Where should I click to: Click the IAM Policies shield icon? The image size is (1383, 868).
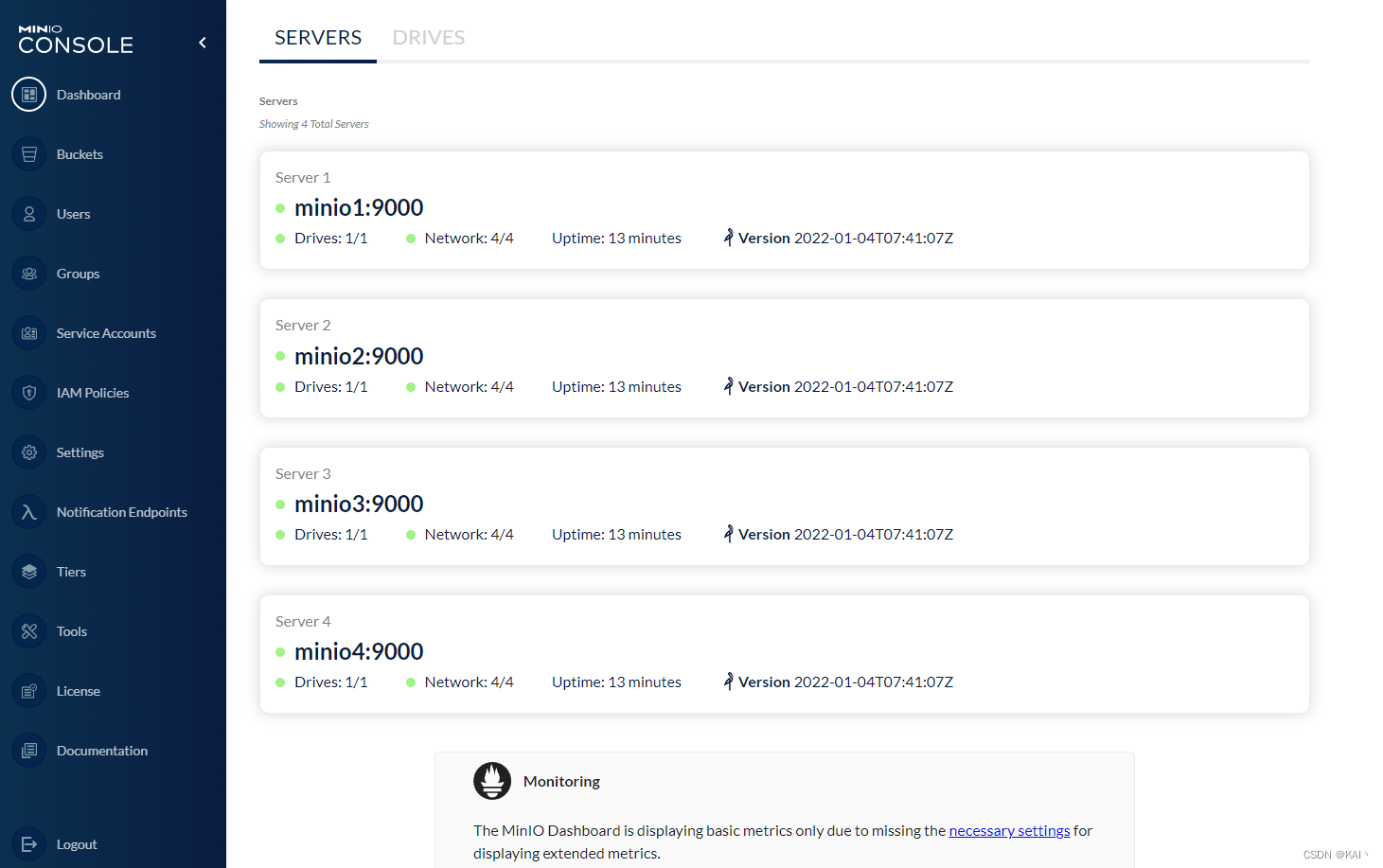coord(29,393)
